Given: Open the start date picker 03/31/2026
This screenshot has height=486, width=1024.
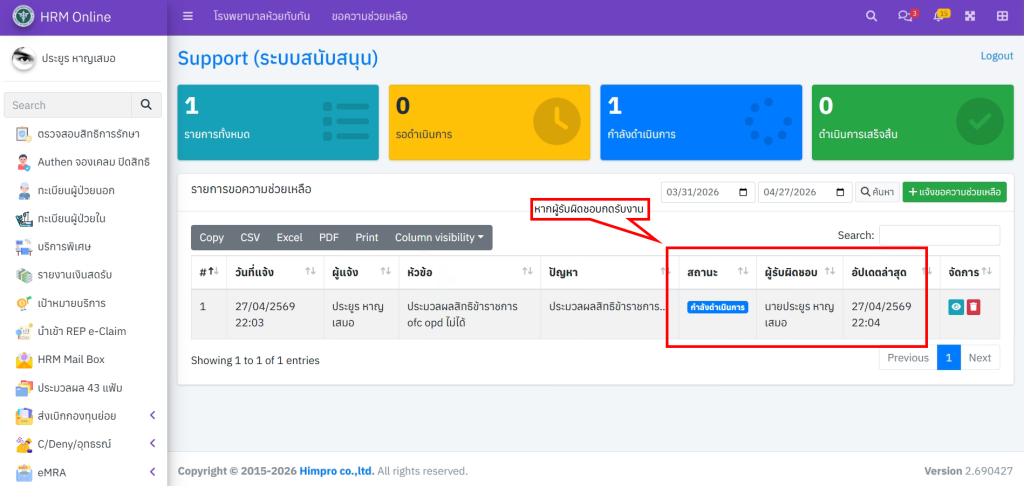Looking at the screenshot, I should coord(707,192).
